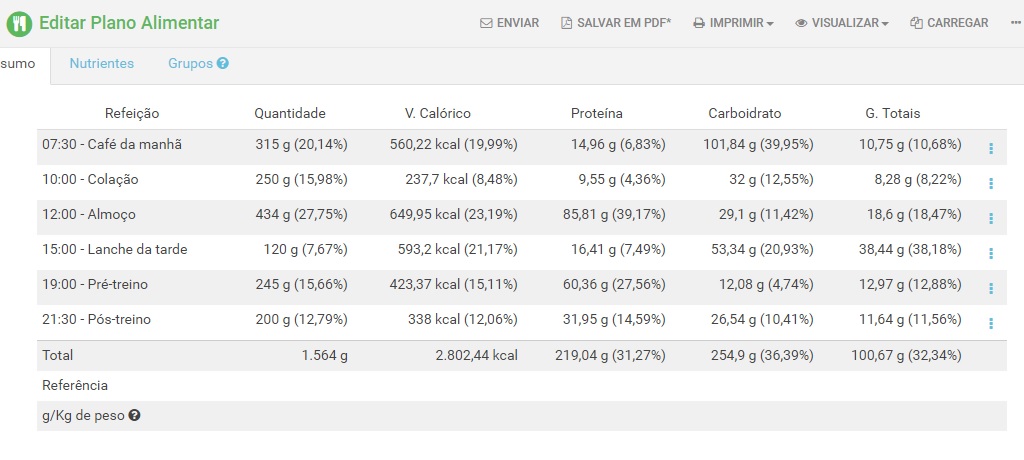Open three-dot menu for Colação row
This screenshot has height=460, width=1024.
[991, 184]
